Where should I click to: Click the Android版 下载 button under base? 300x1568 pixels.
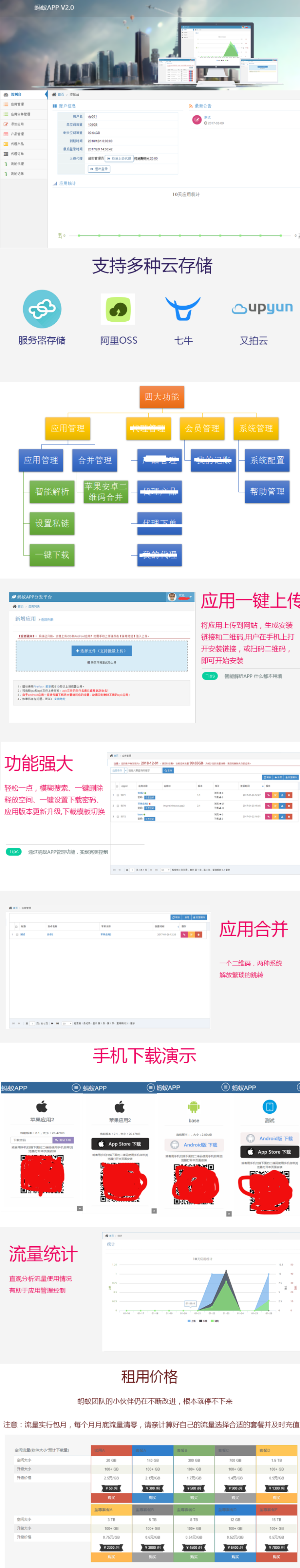194,1144
